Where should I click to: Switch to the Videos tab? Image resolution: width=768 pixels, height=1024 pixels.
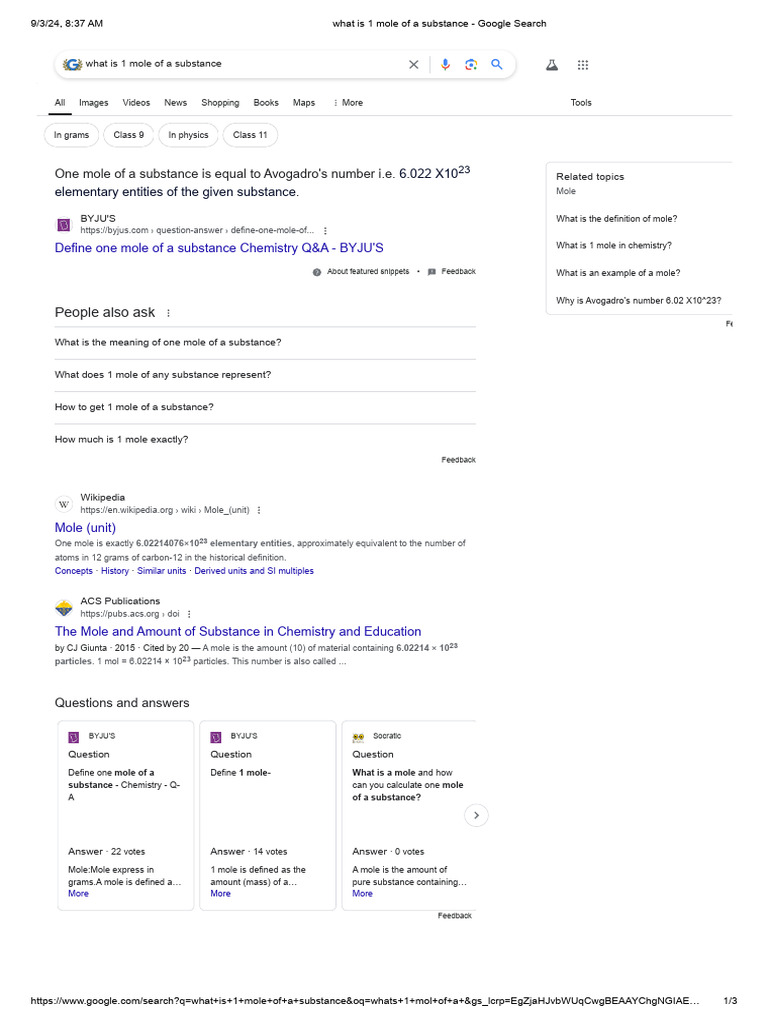pos(136,103)
